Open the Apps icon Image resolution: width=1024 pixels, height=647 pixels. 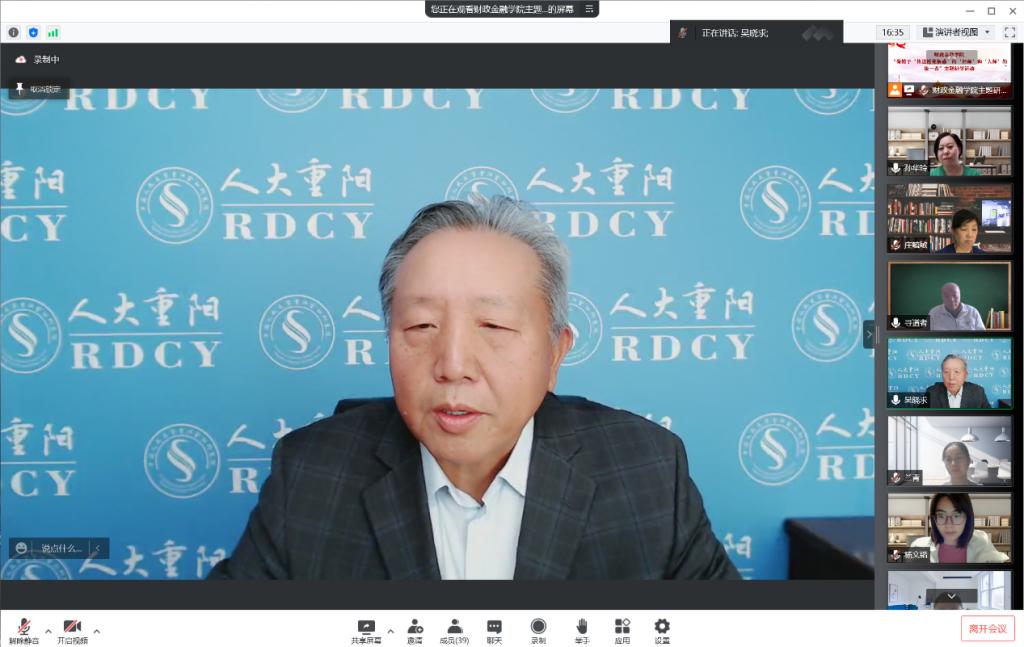pos(622,629)
